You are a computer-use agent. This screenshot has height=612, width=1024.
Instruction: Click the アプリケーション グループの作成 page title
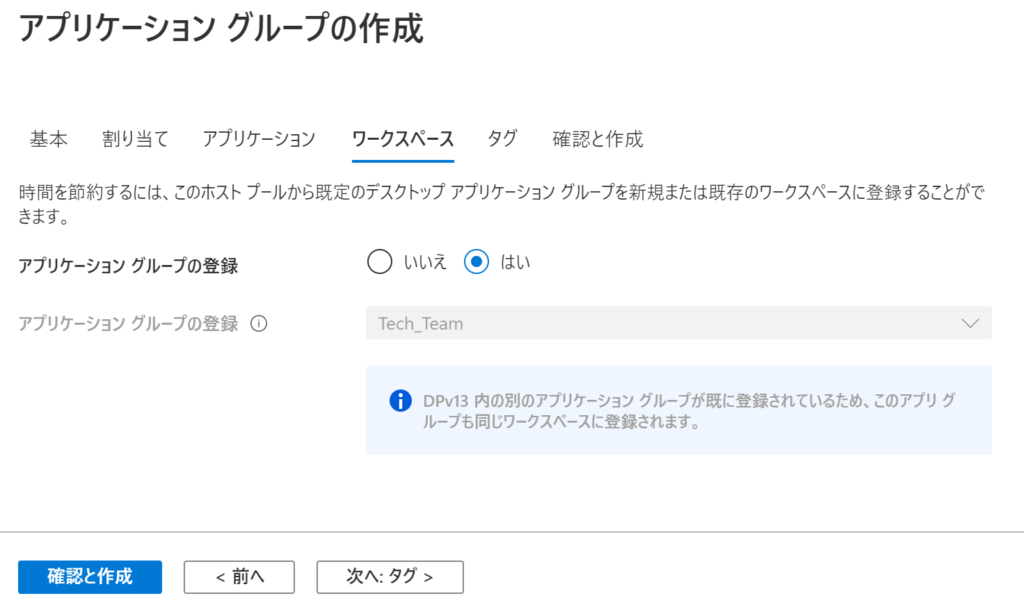point(221,28)
